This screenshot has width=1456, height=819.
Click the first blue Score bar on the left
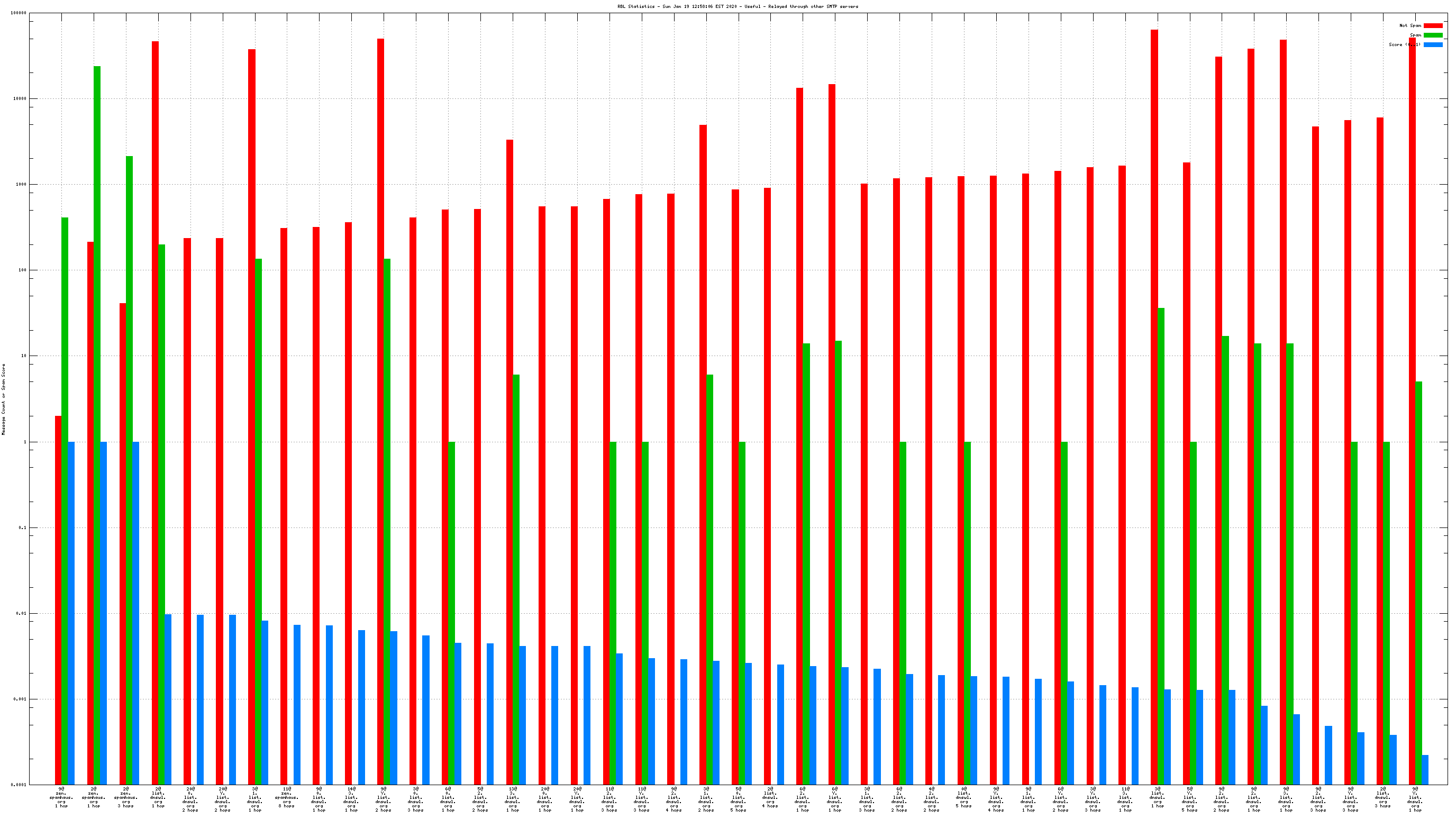click(x=71, y=613)
